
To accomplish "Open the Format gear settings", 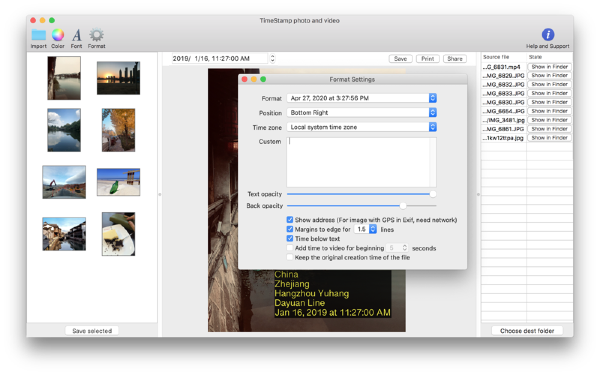I will point(96,35).
